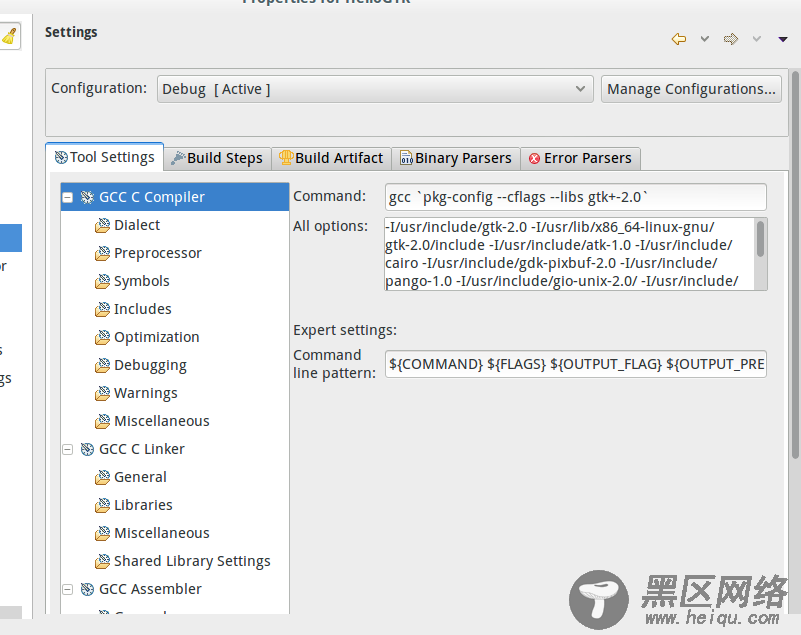Click the Debugging option icon

pyautogui.click(x=102, y=366)
